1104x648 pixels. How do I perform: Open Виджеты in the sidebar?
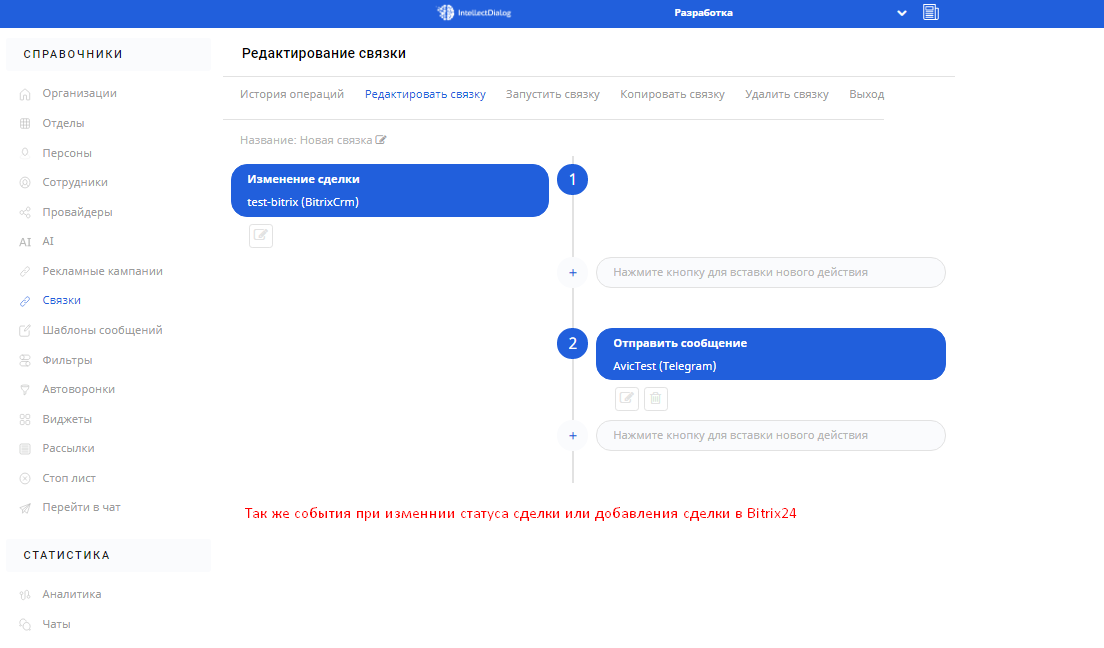(x=67, y=418)
